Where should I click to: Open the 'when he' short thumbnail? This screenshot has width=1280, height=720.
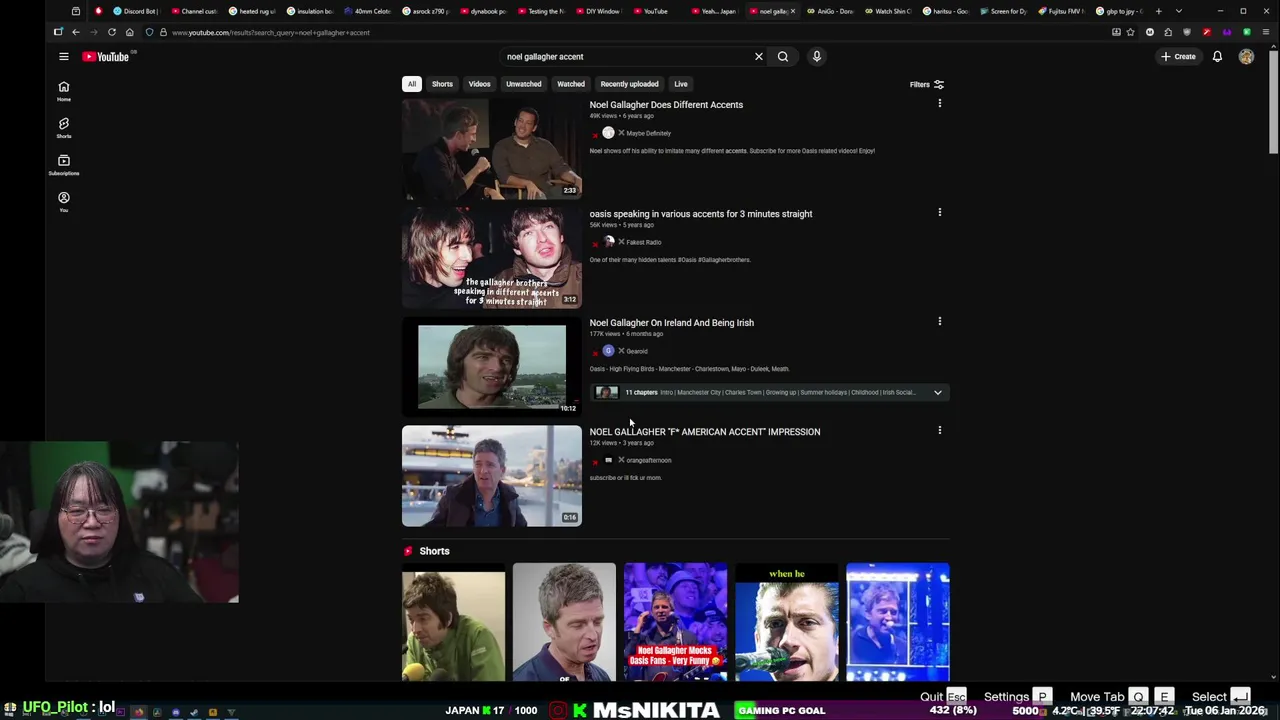786,622
